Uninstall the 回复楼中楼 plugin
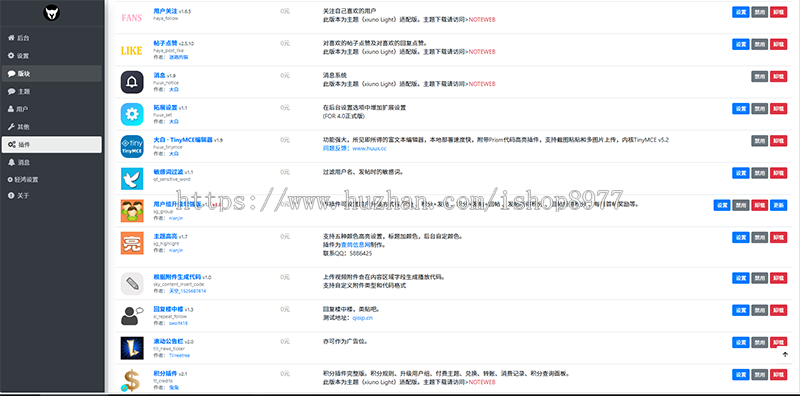This screenshot has height=396, width=800. 779,310
